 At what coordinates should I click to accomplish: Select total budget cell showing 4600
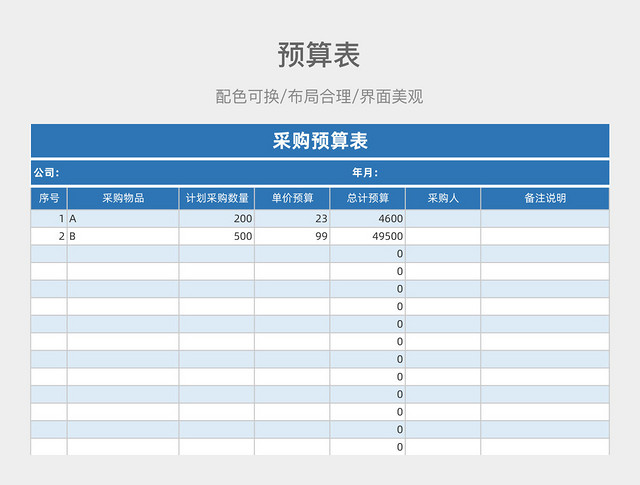367,219
